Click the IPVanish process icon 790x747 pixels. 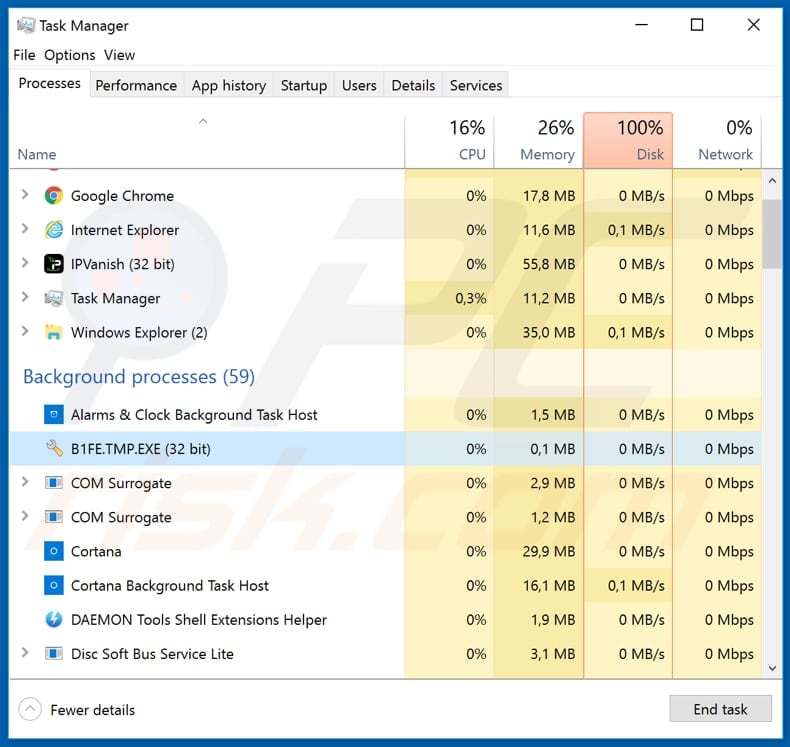53,264
